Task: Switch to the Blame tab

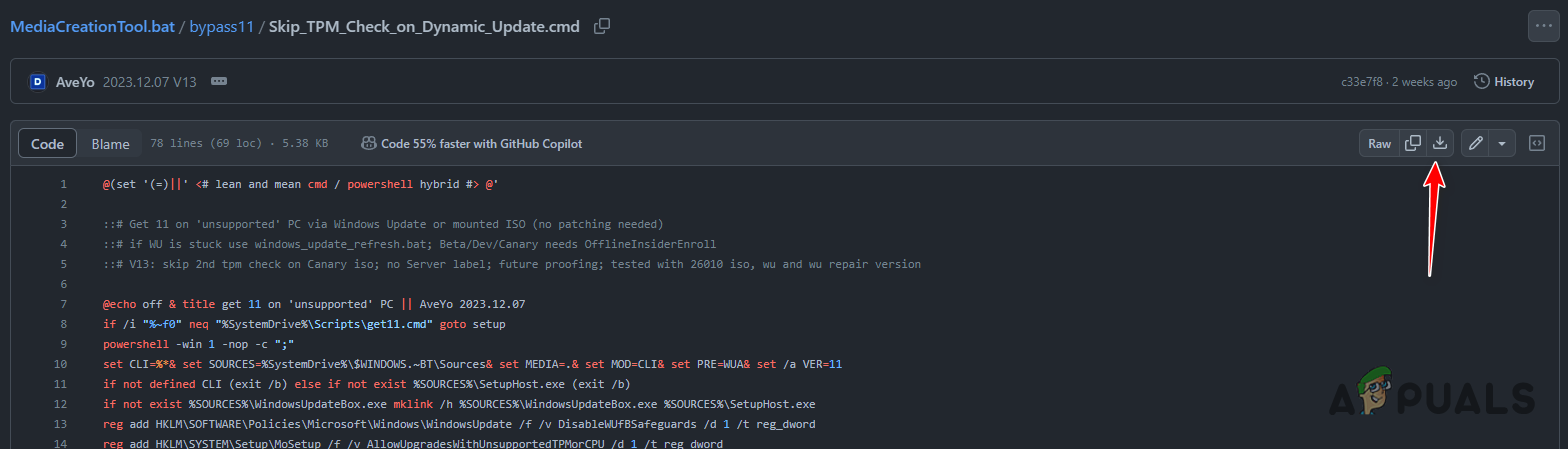Action: pos(111,144)
